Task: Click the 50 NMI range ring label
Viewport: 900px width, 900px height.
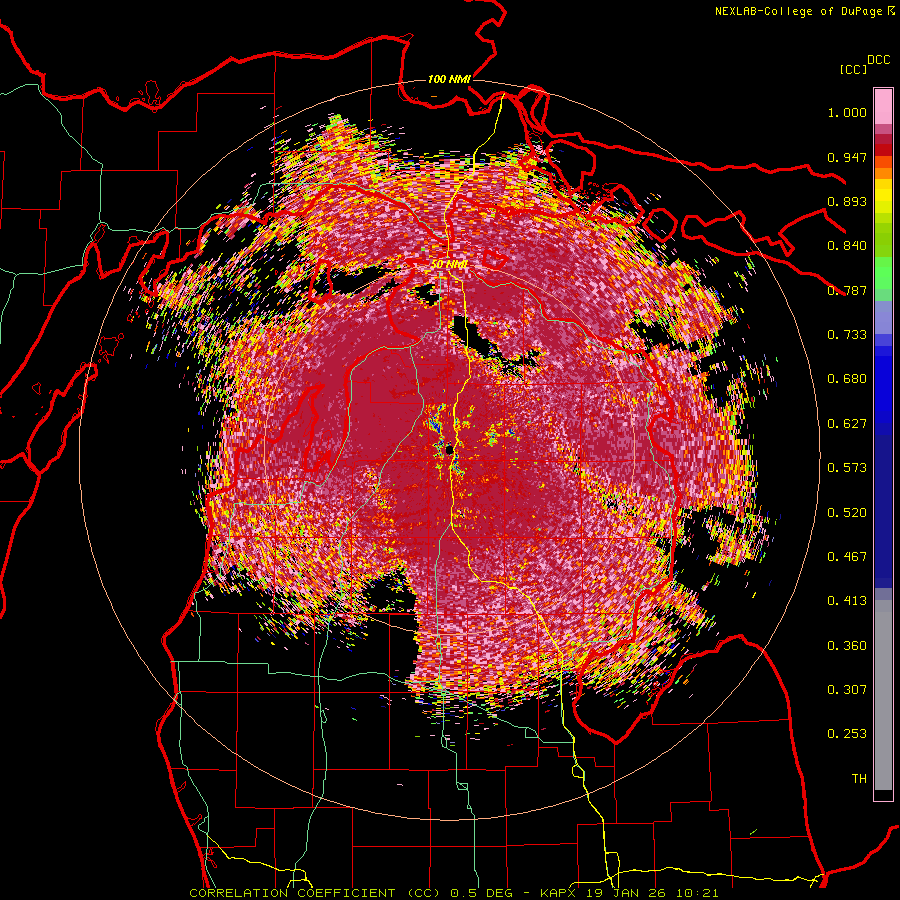Action: tap(449, 264)
